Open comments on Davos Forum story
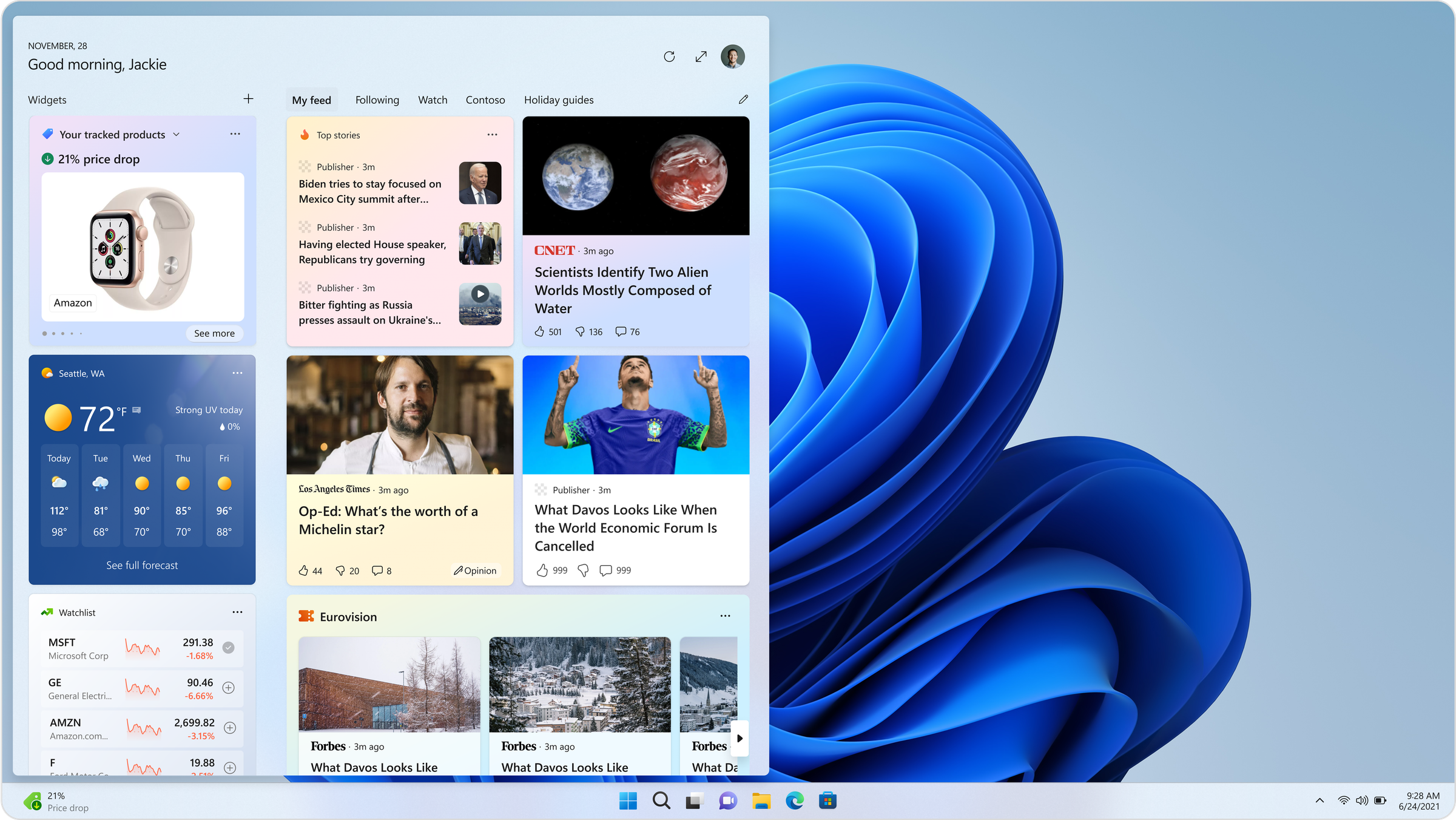Viewport: 1456px width, 820px height. point(605,571)
